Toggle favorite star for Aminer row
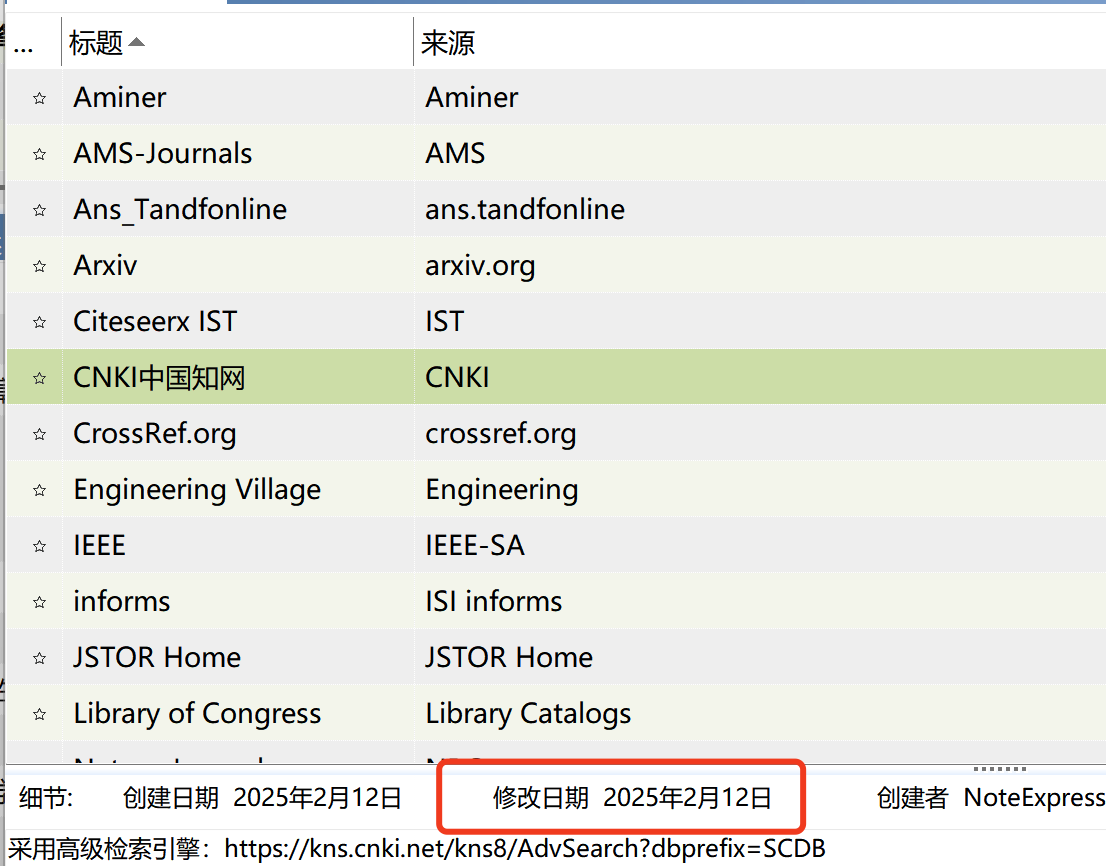Viewport: 1106px width, 866px height. click(40, 98)
